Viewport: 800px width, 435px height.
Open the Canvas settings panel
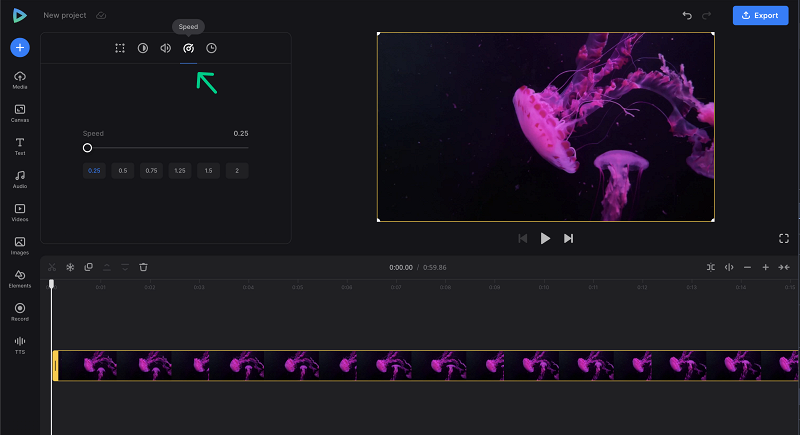(x=20, y=113)
